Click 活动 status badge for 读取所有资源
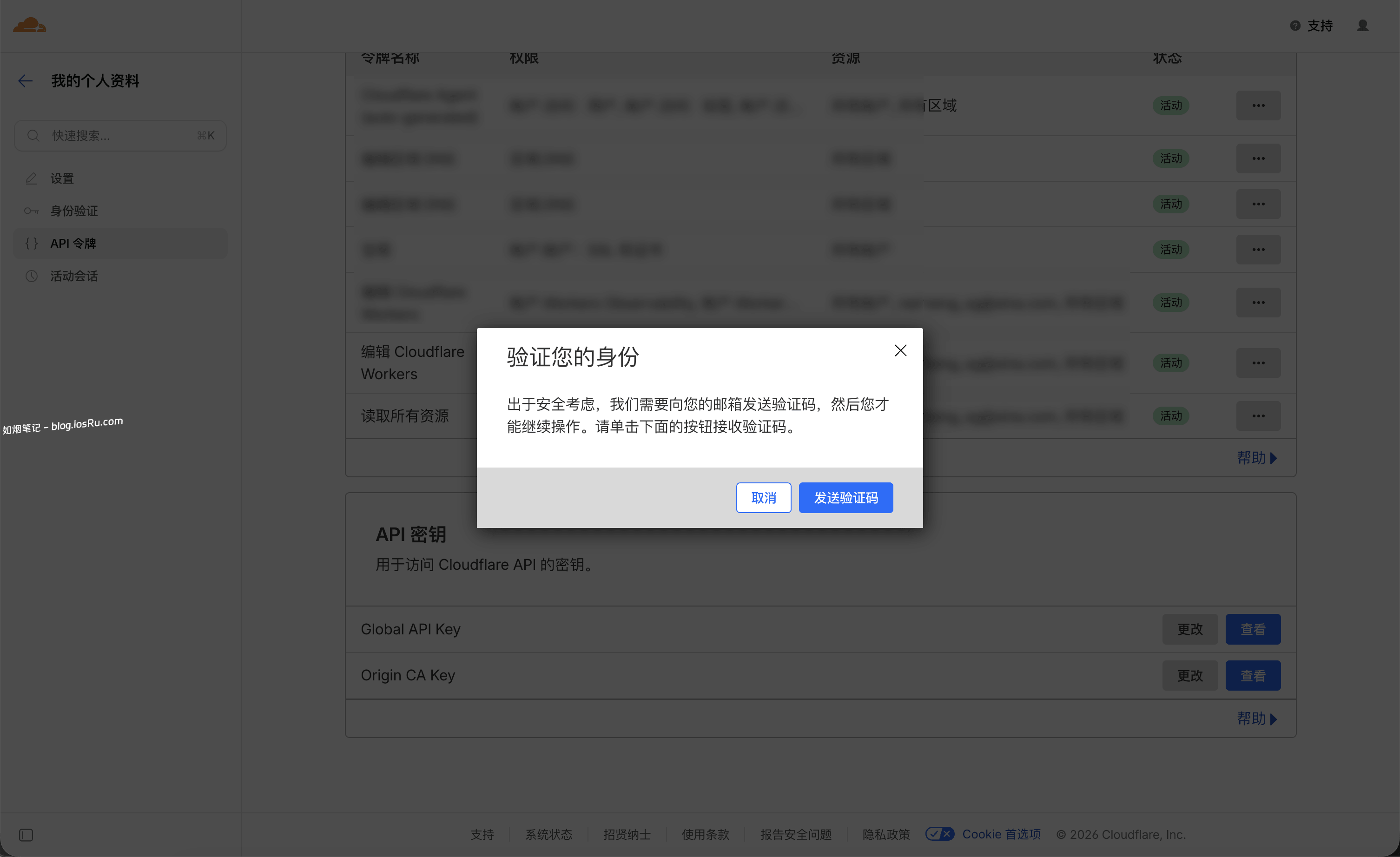The width and height of the screenshot is (1400, 857). (x=1170, y=416)
